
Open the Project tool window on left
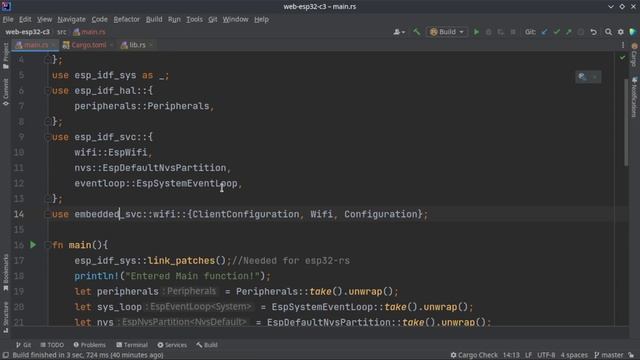point(5,55)
